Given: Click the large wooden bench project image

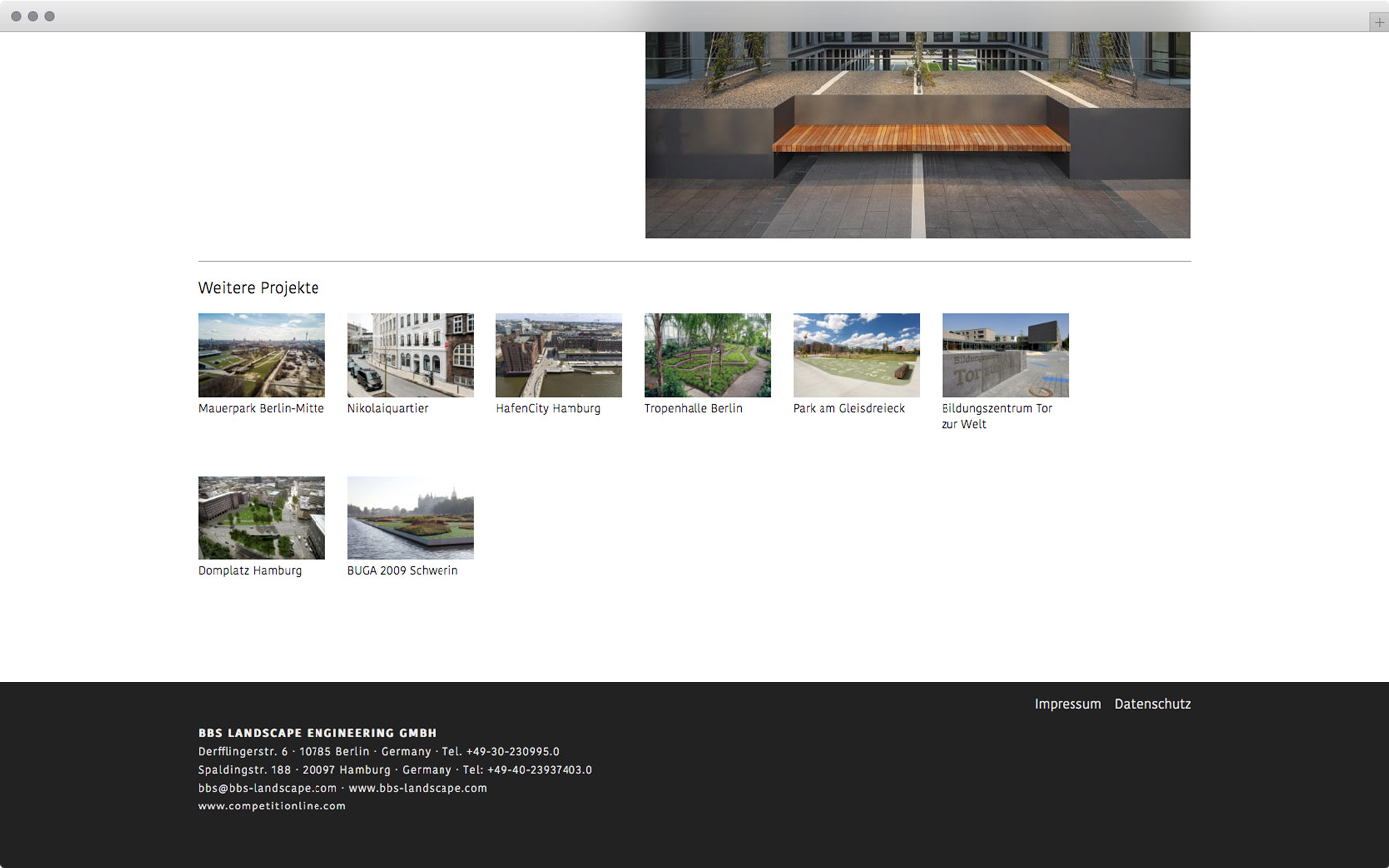Looking at the screenshot, I should click(x=918, y=135).
